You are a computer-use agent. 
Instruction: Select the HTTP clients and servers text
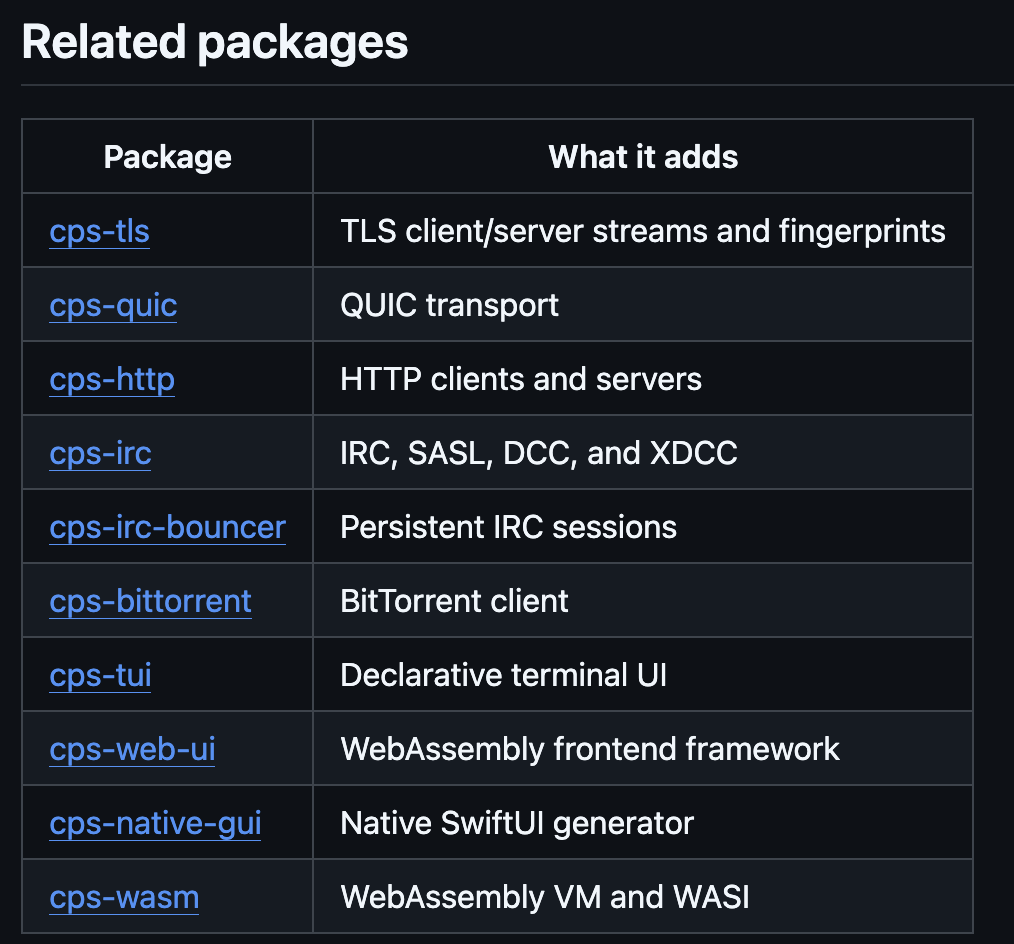pos(521,379)
